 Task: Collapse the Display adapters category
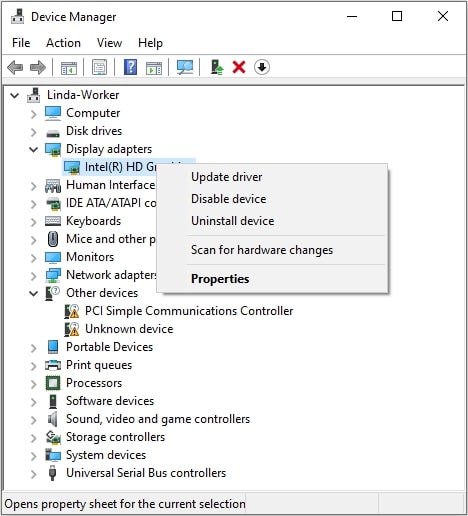34,149
